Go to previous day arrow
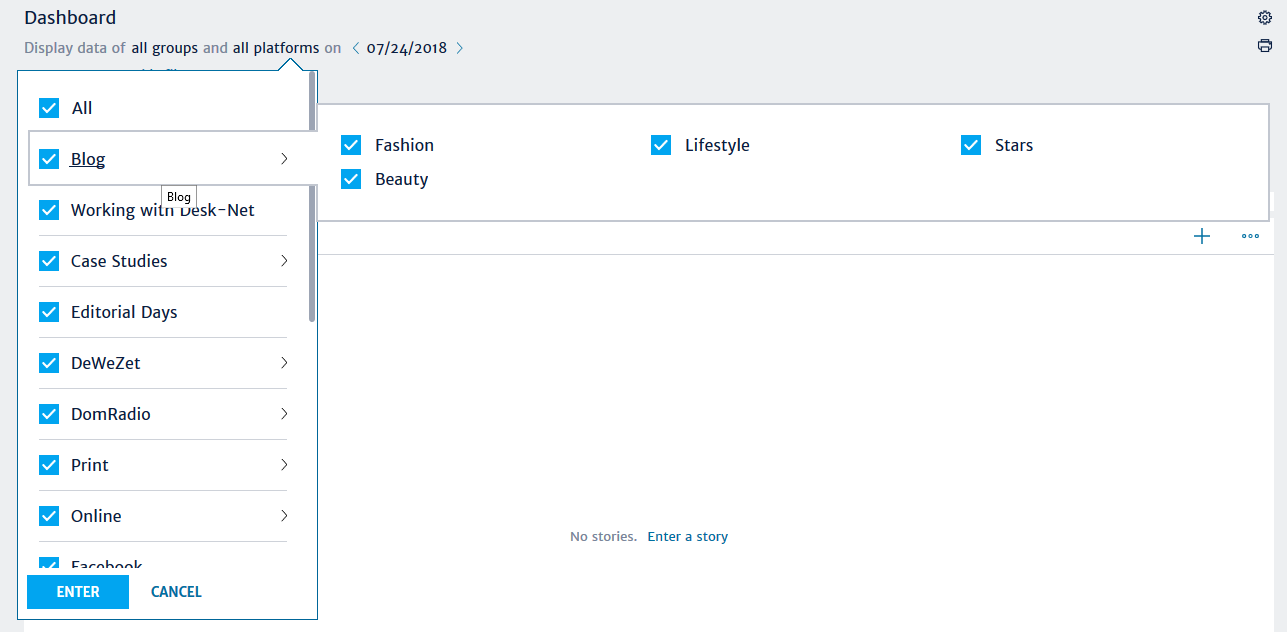Screen dimensions: 1287x632 (355, 48)
